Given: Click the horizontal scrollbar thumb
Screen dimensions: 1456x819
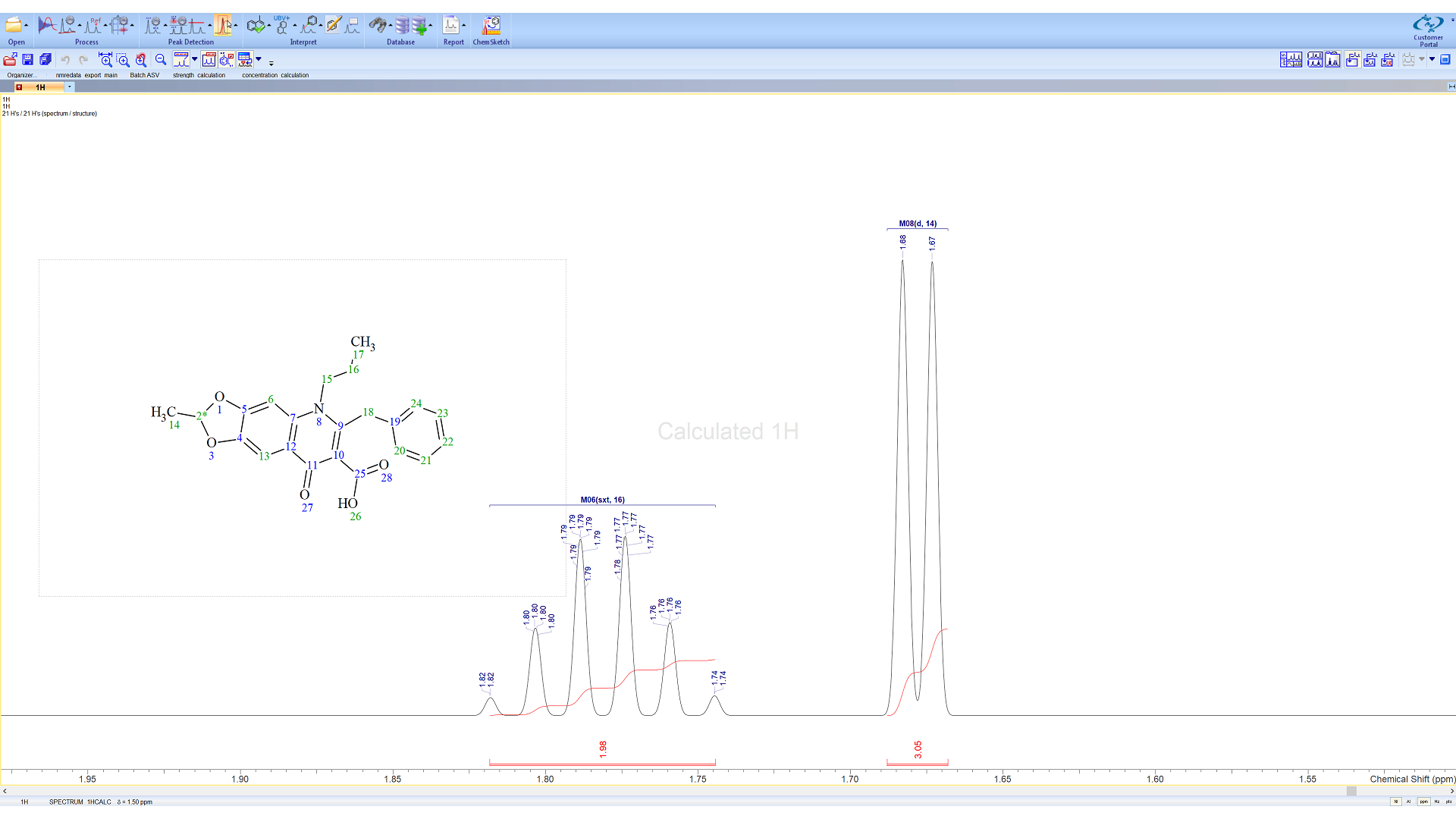Looking at the screenshot, I should [x=1351, y=791].
